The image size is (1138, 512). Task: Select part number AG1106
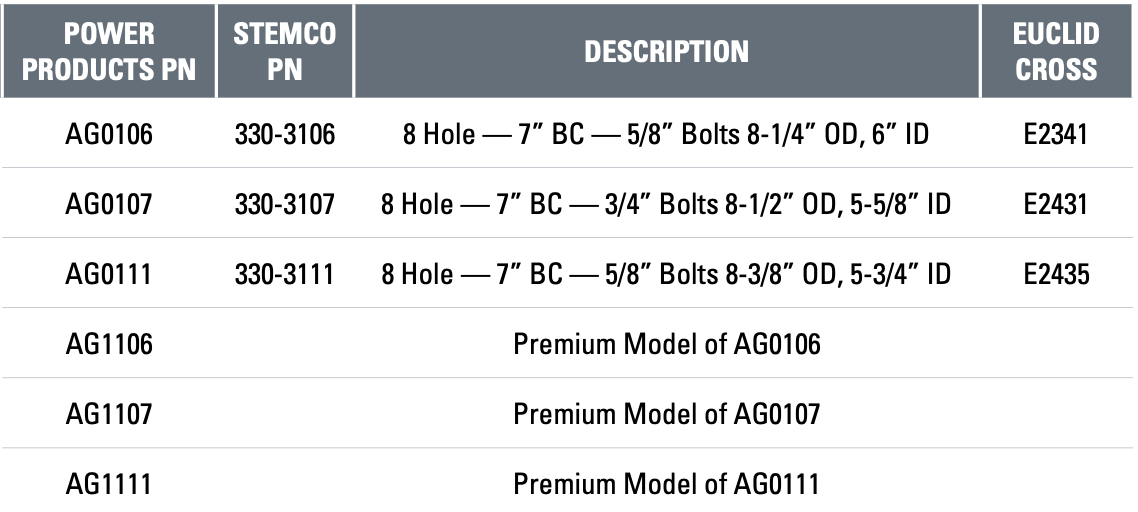coord(109,344)
